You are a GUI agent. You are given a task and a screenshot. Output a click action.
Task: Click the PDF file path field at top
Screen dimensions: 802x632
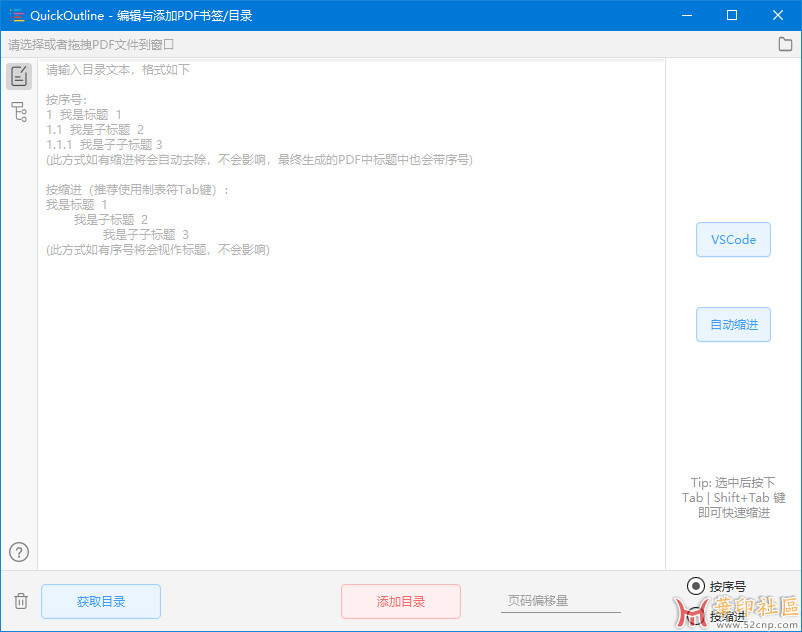[x=380, y=44]
